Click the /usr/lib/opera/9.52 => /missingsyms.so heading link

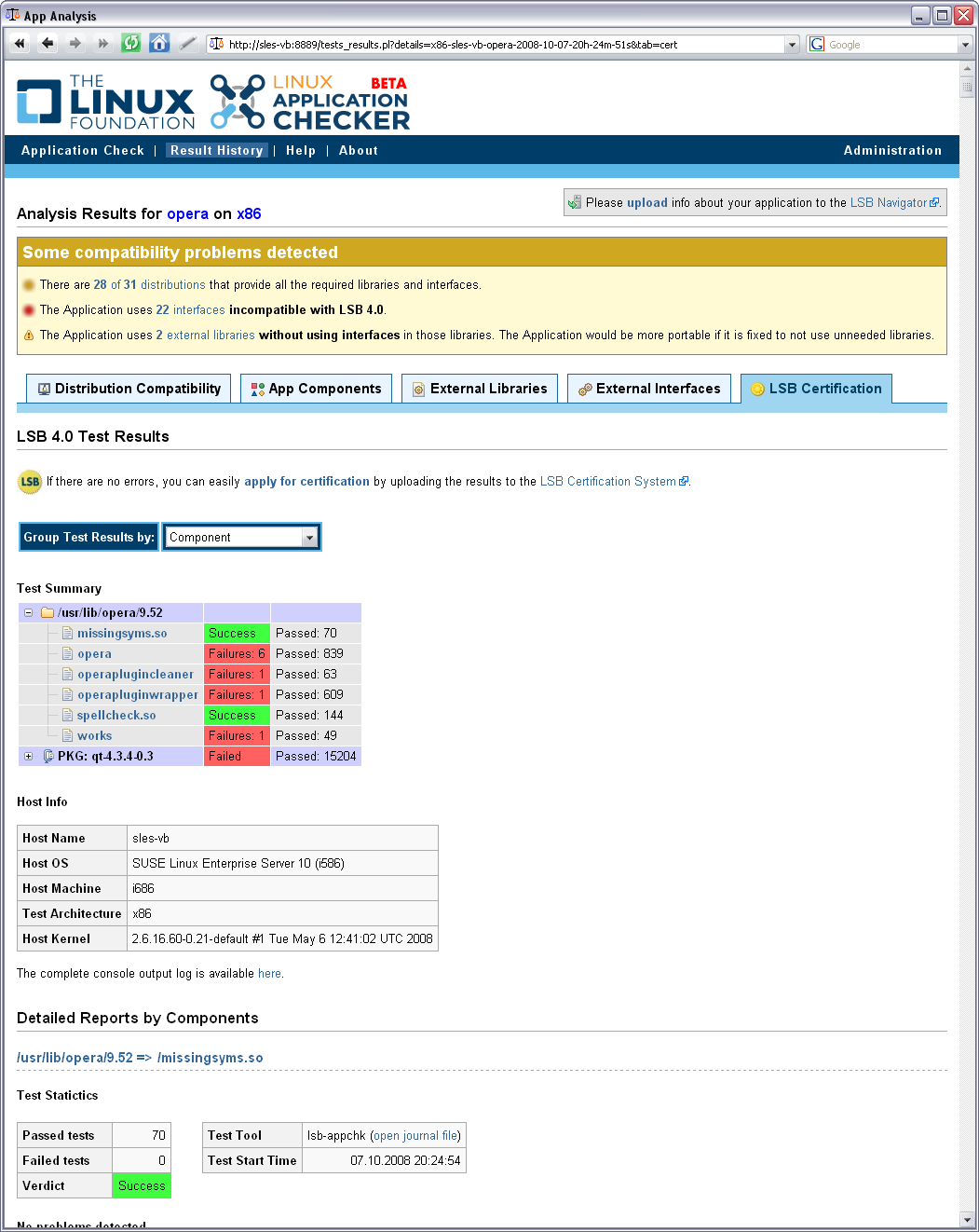140,1058
